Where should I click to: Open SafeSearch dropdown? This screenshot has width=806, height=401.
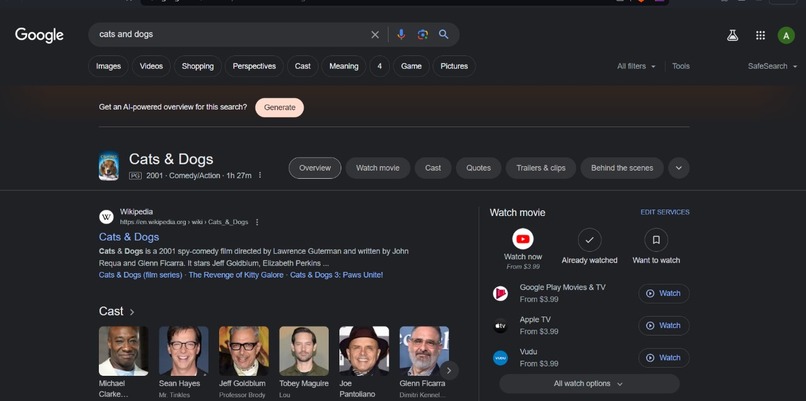pos(772,66)
